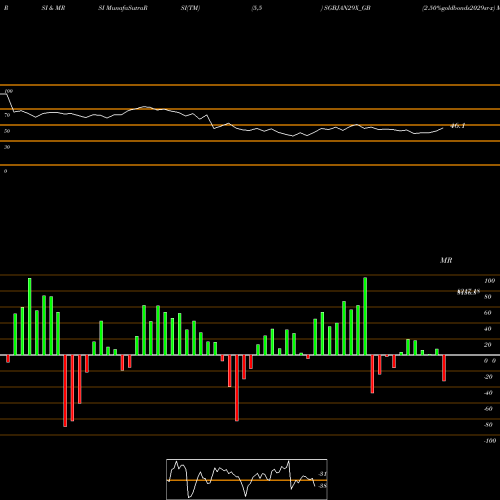Viewport: 500px width, 500px height.
Task: Click the 'SI(TM)' header label
Action: tap(190, 8)
